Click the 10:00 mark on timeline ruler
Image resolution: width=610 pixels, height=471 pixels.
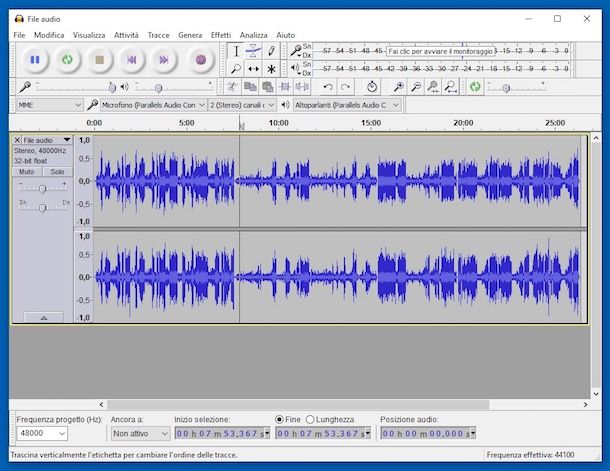(279, 123)
